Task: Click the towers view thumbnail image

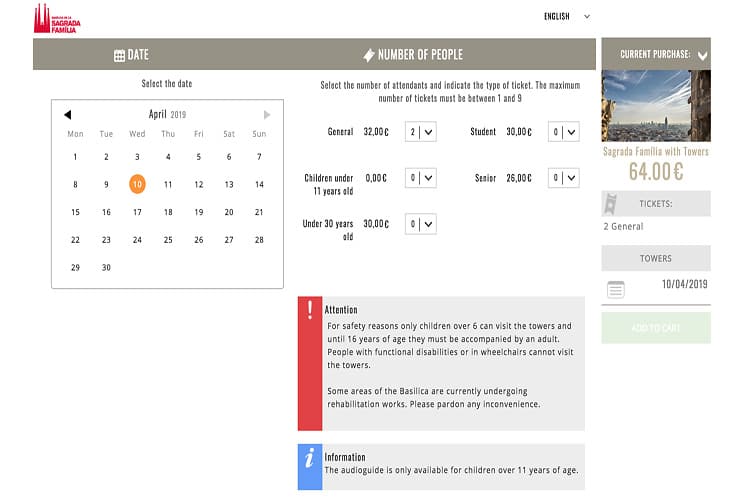Action: click(656, 106)
